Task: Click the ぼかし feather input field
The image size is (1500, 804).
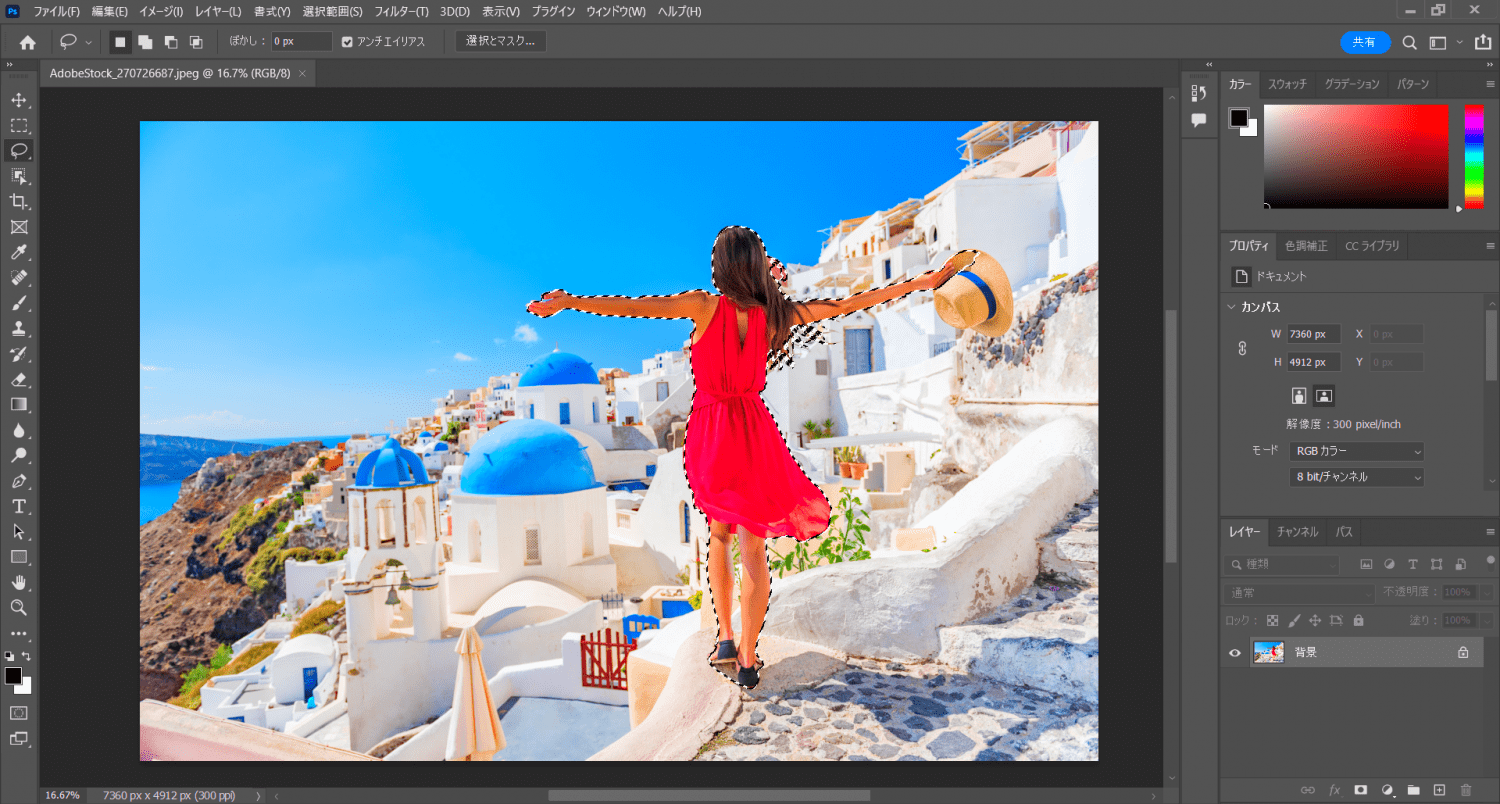Action: pos(302,41)
